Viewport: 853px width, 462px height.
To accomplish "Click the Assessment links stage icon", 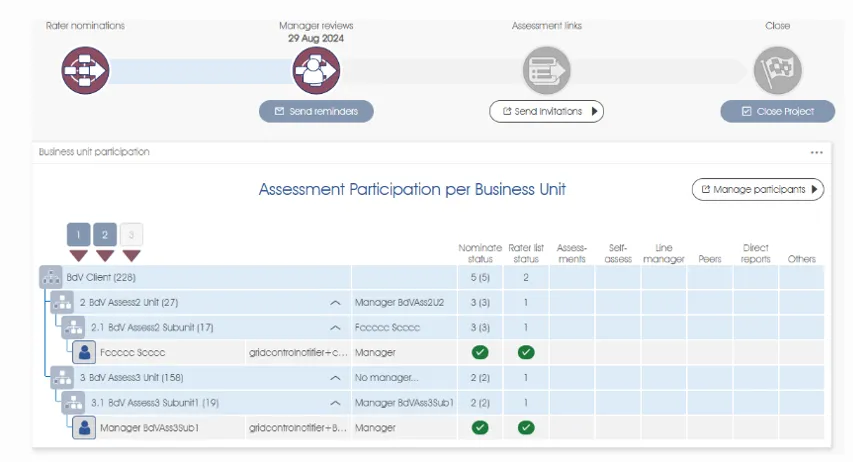I will pos(546,71).
